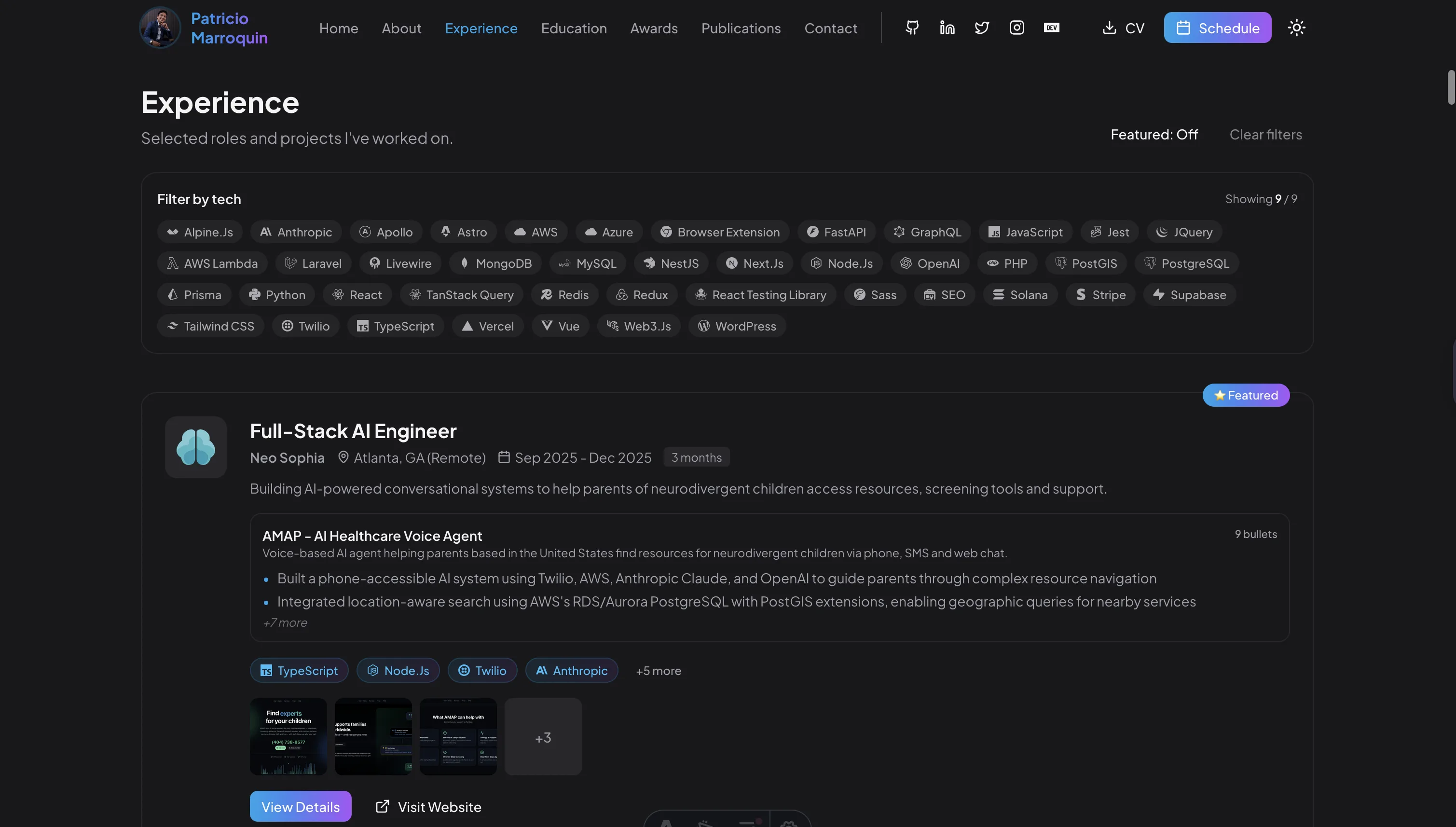Click Clear filters
The image size is (1456, 827).
pos(1266,135)
